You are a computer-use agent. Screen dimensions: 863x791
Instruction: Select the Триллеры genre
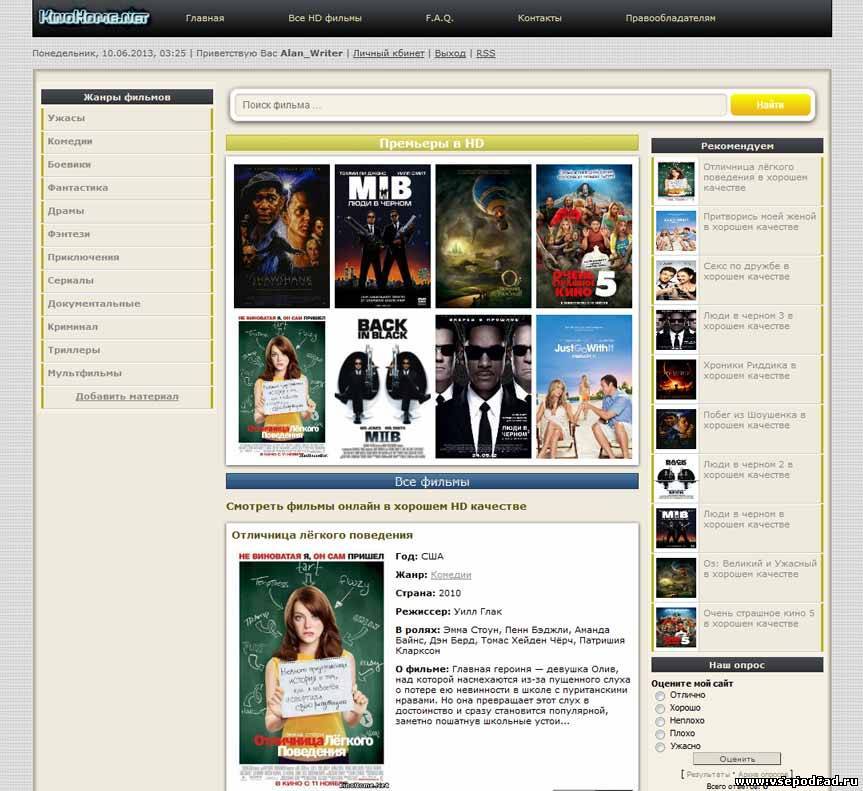point(127,350)
